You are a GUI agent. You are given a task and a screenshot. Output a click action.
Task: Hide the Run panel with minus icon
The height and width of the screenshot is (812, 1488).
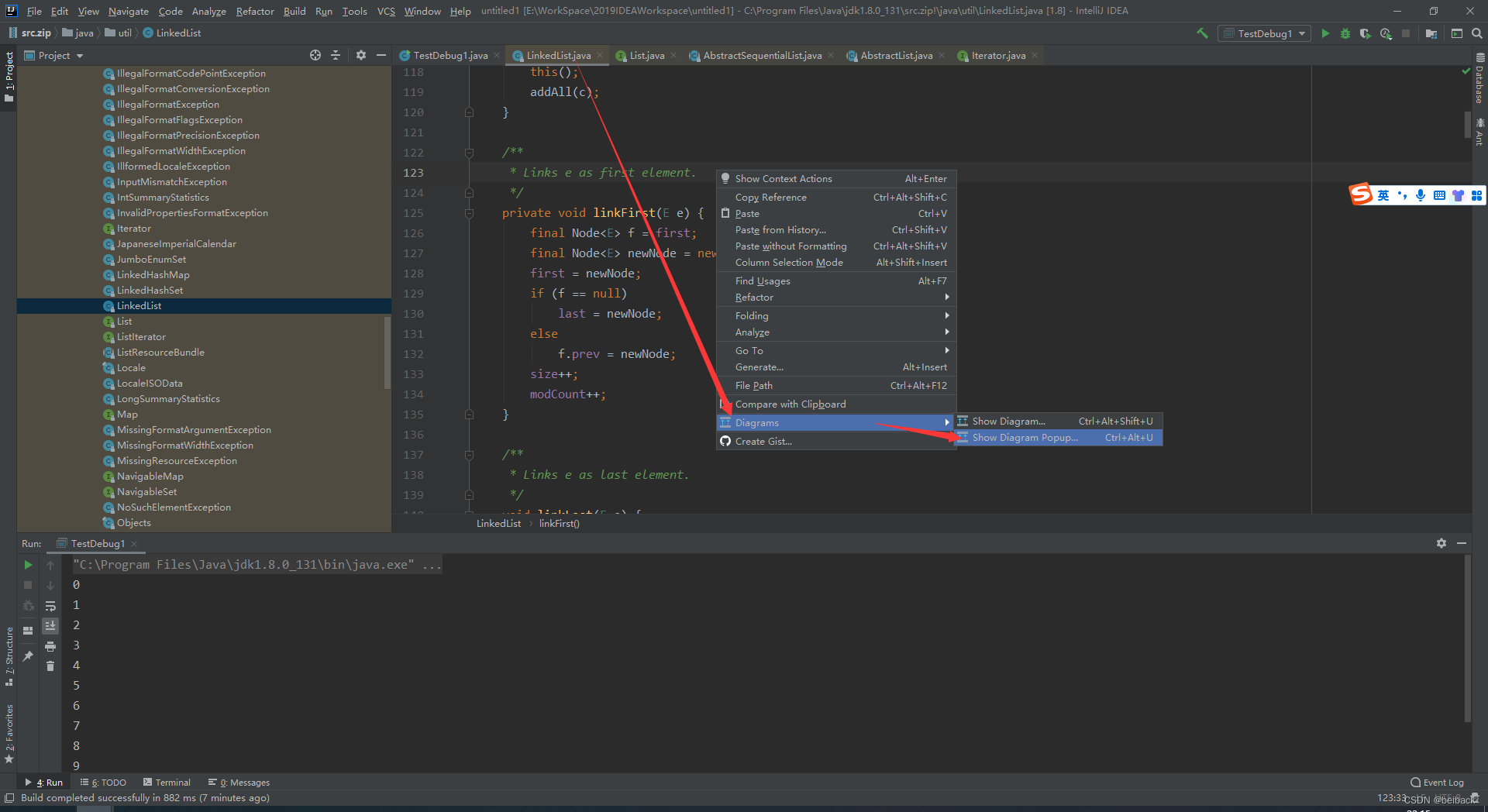coord(1462,543)
